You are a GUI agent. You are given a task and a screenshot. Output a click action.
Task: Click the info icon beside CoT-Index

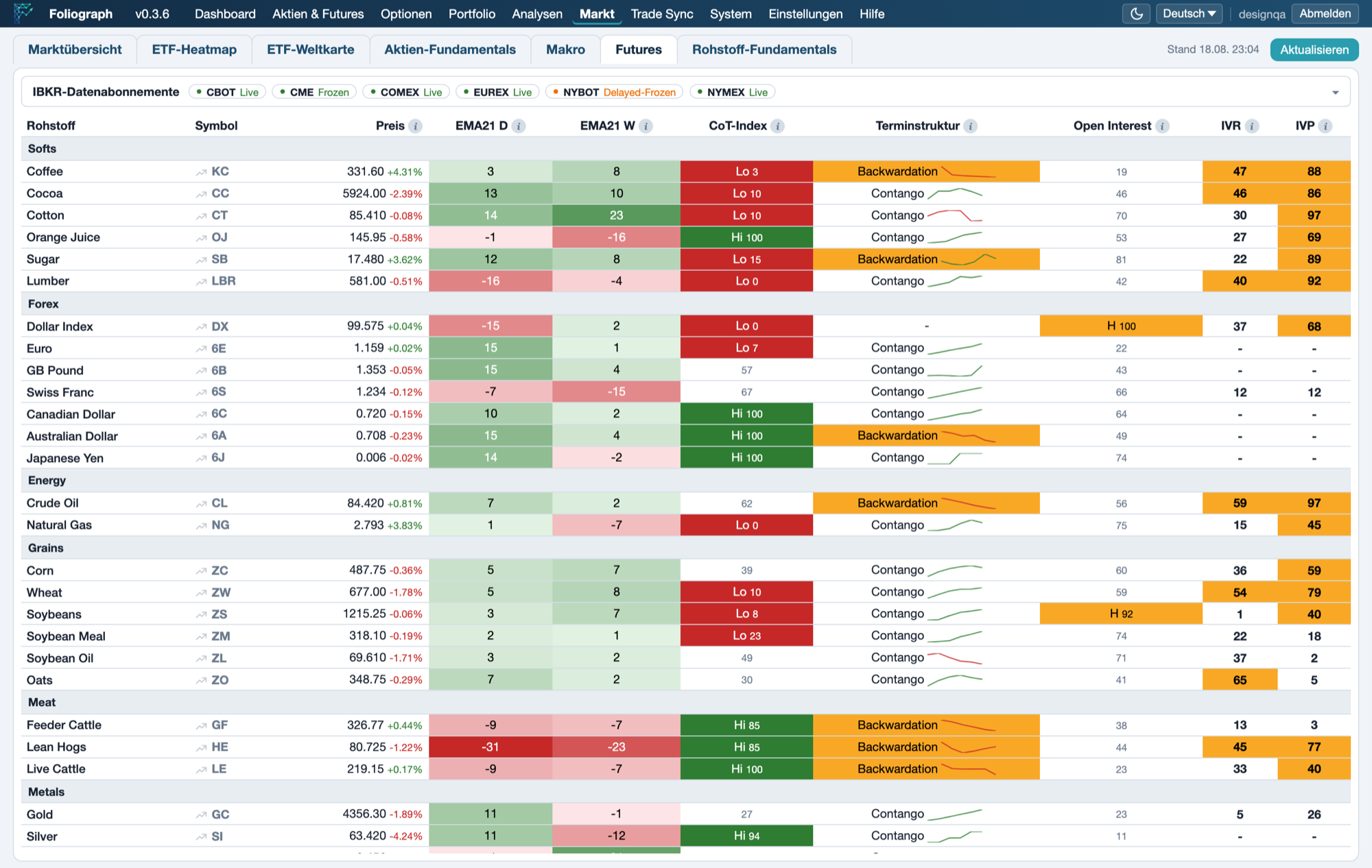[x=777, y=126]
